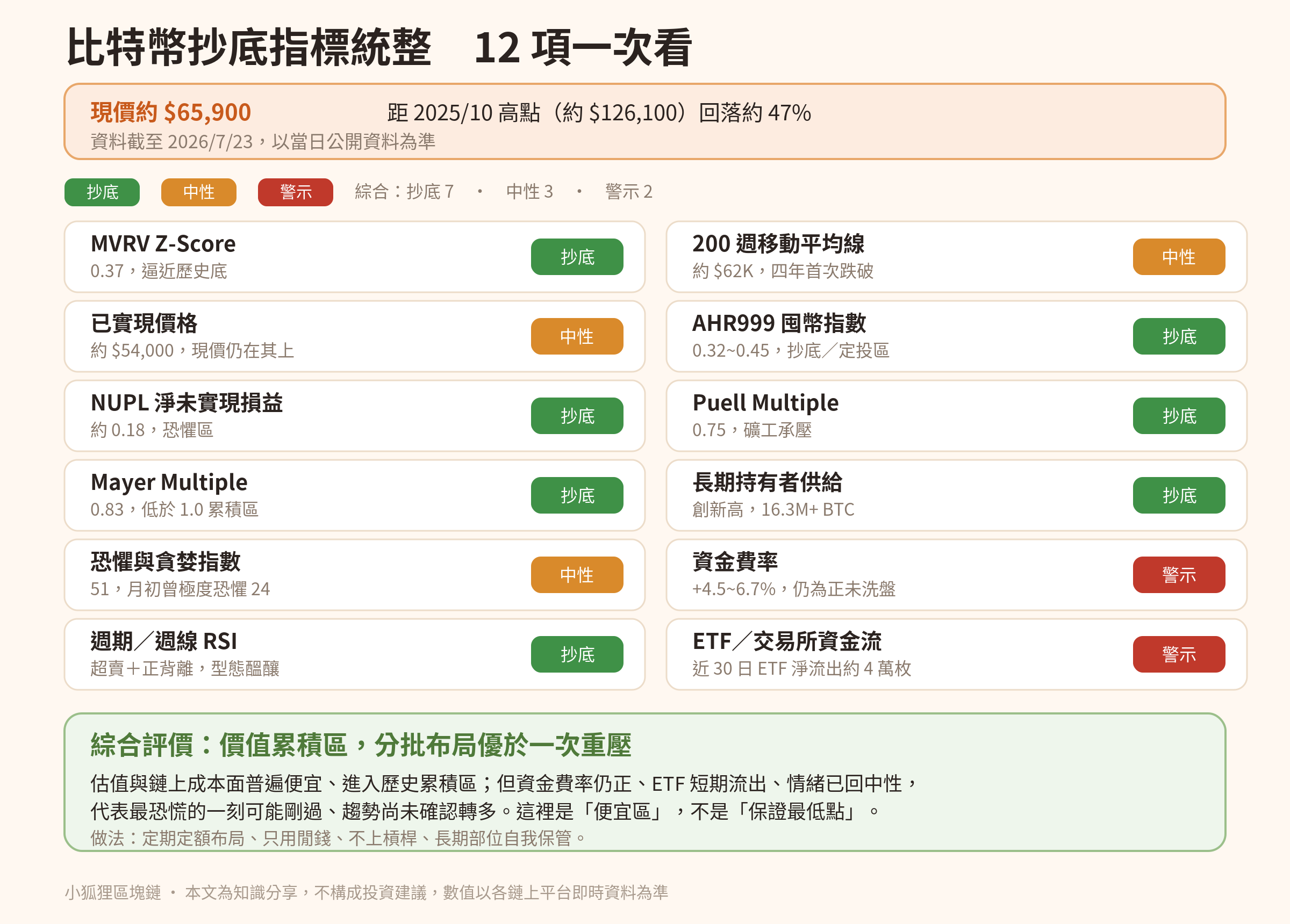Screen dimensions: 1290x924
Task: Click the 中性 tag on 200 週移動平均線 card
Action: pos(1179,257)
